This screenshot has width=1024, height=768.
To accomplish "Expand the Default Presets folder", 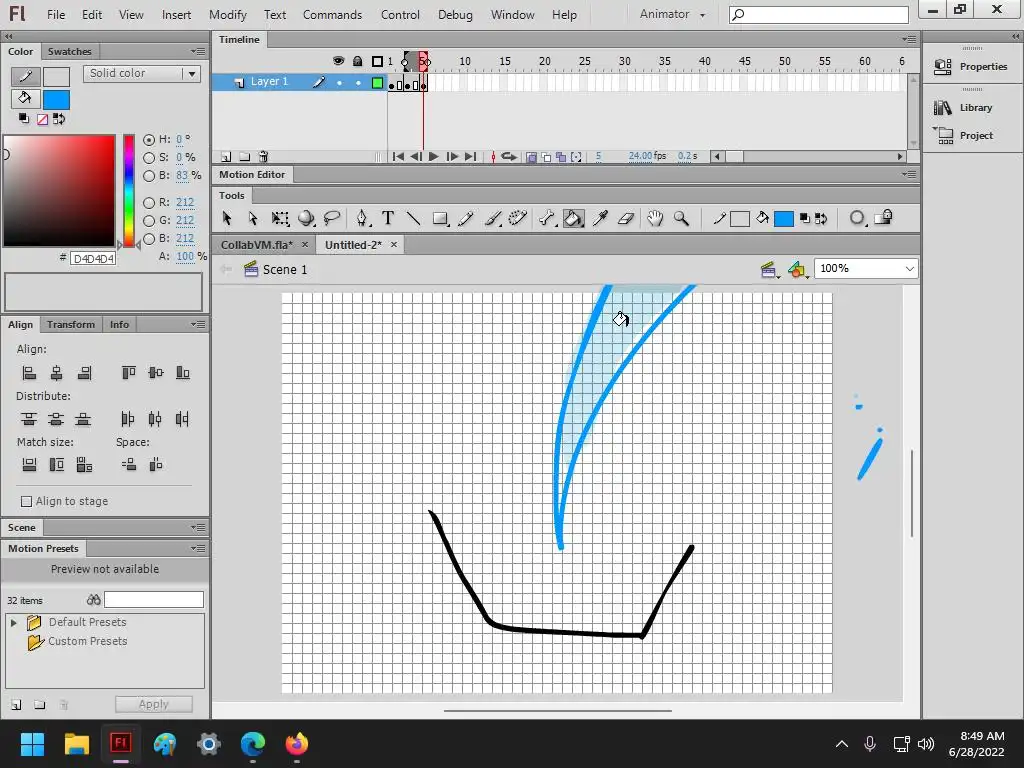I will (x=14, y=622).
